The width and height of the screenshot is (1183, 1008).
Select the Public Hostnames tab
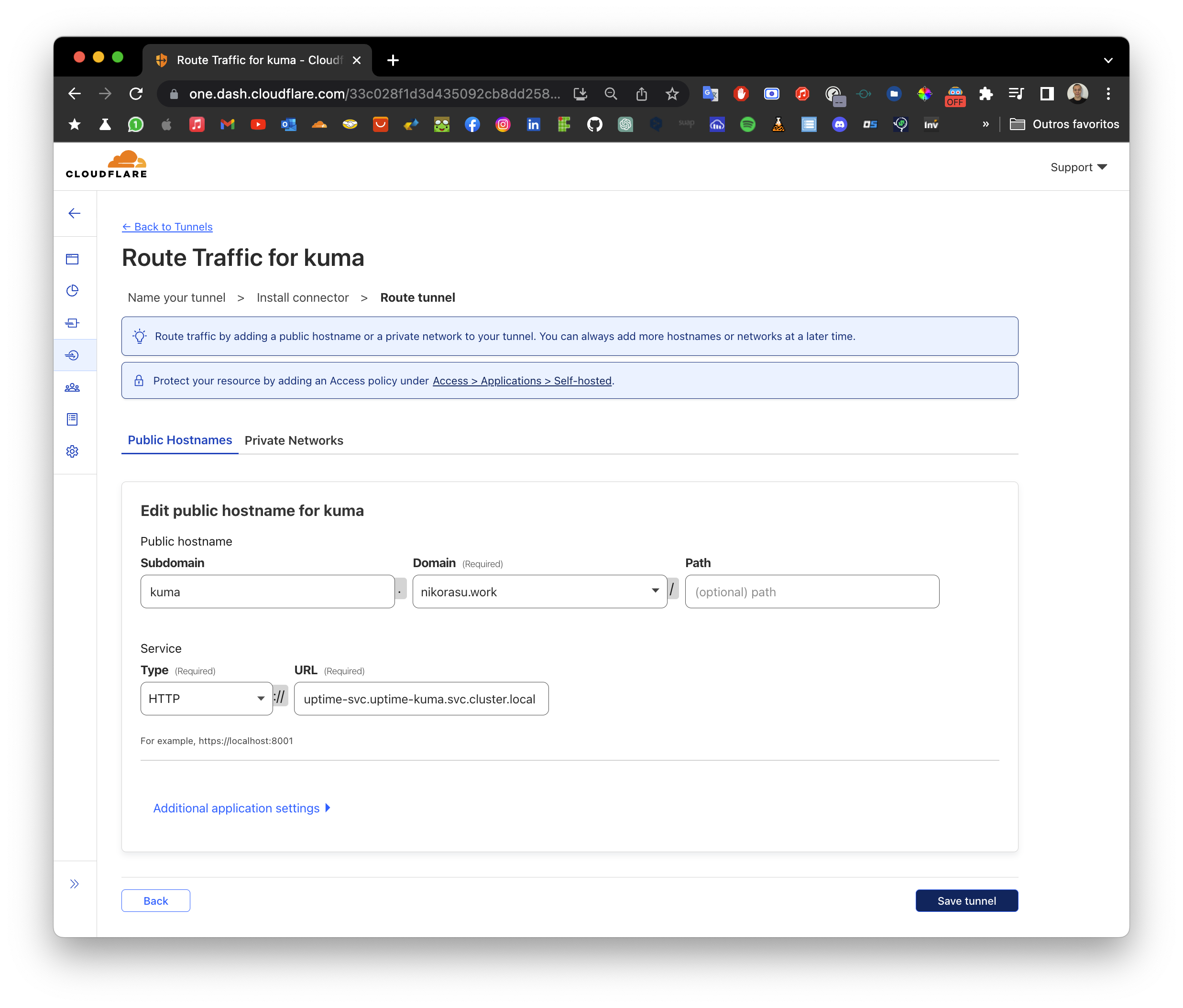(x=180, y=440)
